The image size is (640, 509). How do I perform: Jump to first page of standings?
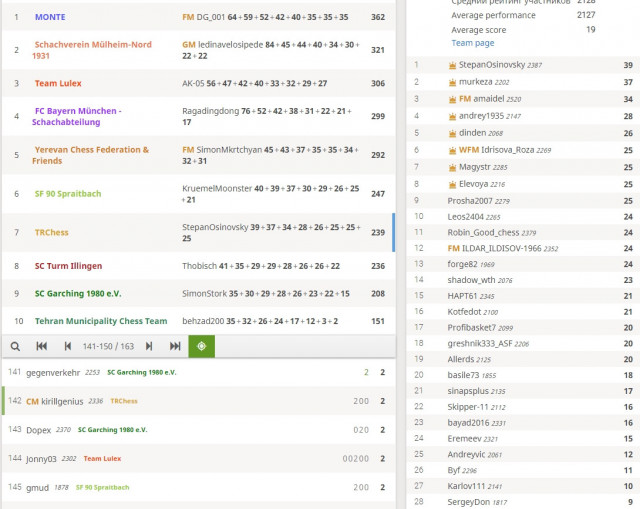(x=42, y=347)
